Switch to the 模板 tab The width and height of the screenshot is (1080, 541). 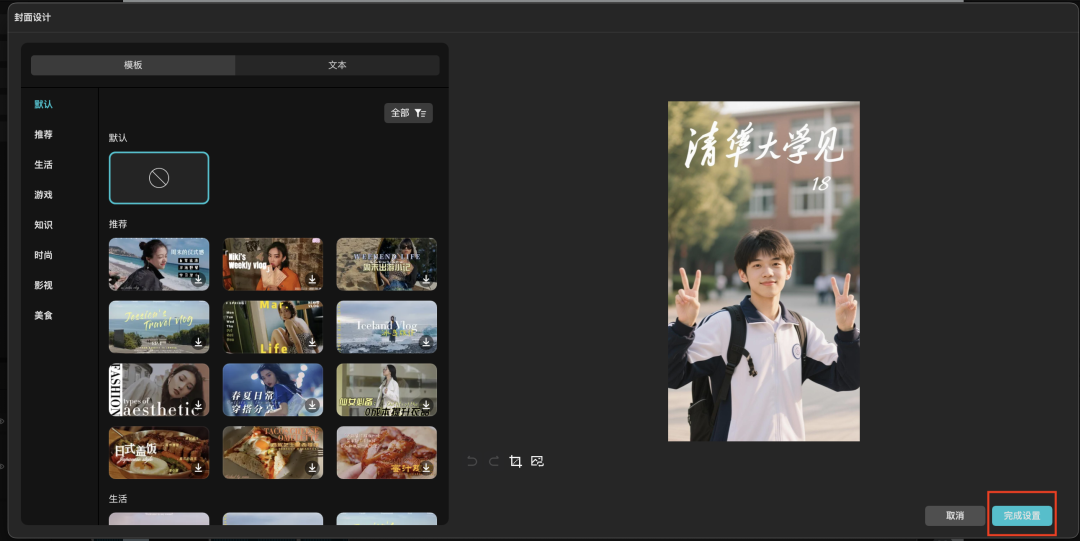[x=133, y=65]
